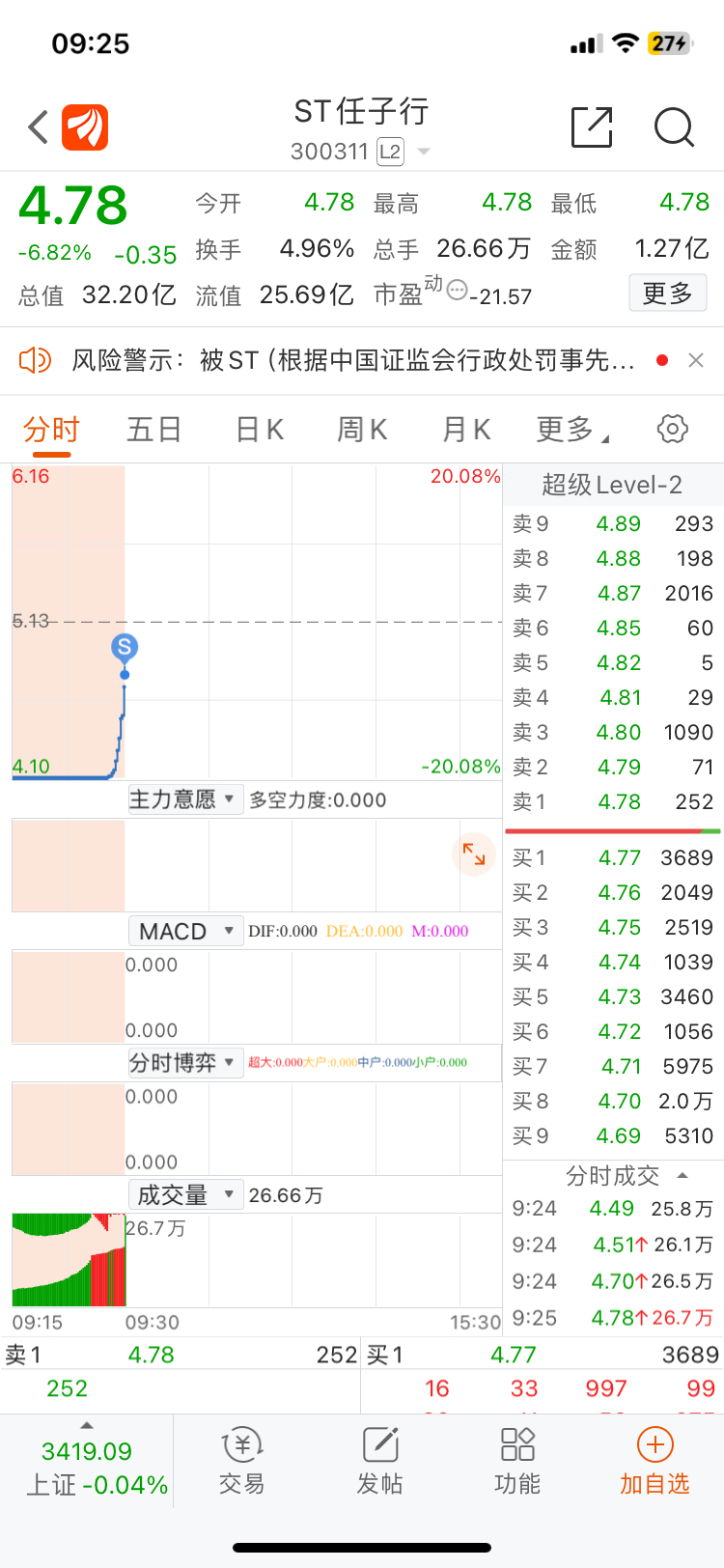The image size is (724, 1568).
Task: Select 买6 row at 4.72
Action: click(x=613, y=1031)
